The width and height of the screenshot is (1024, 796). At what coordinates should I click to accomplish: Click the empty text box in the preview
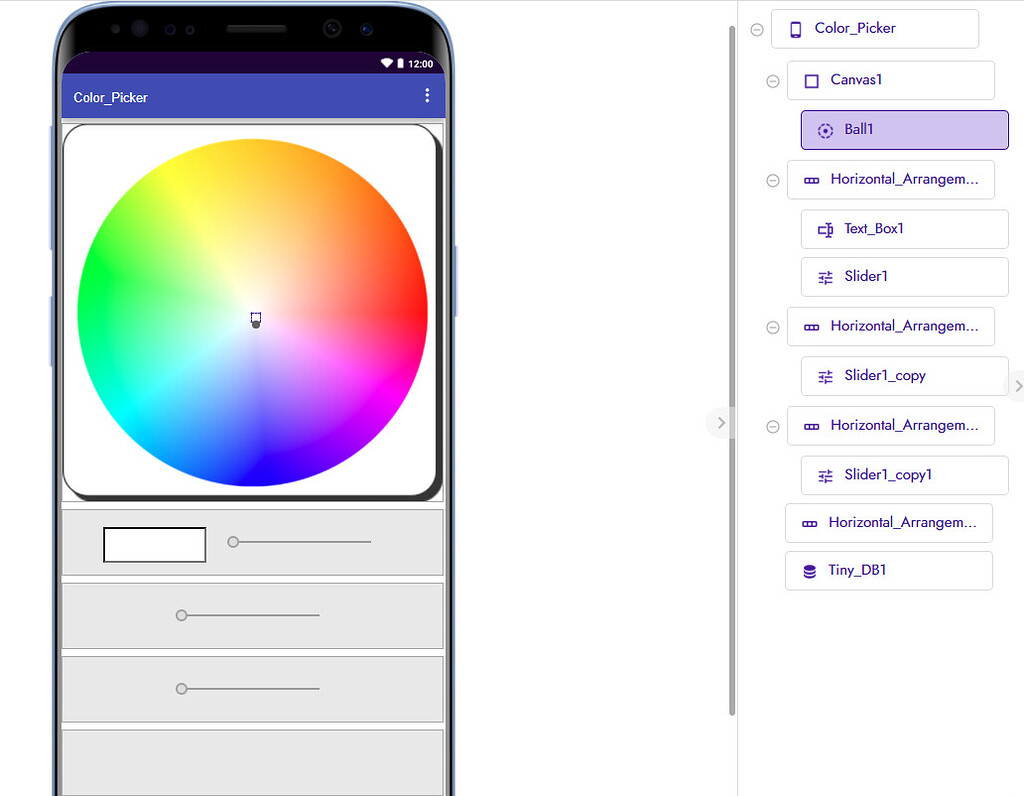155,545
